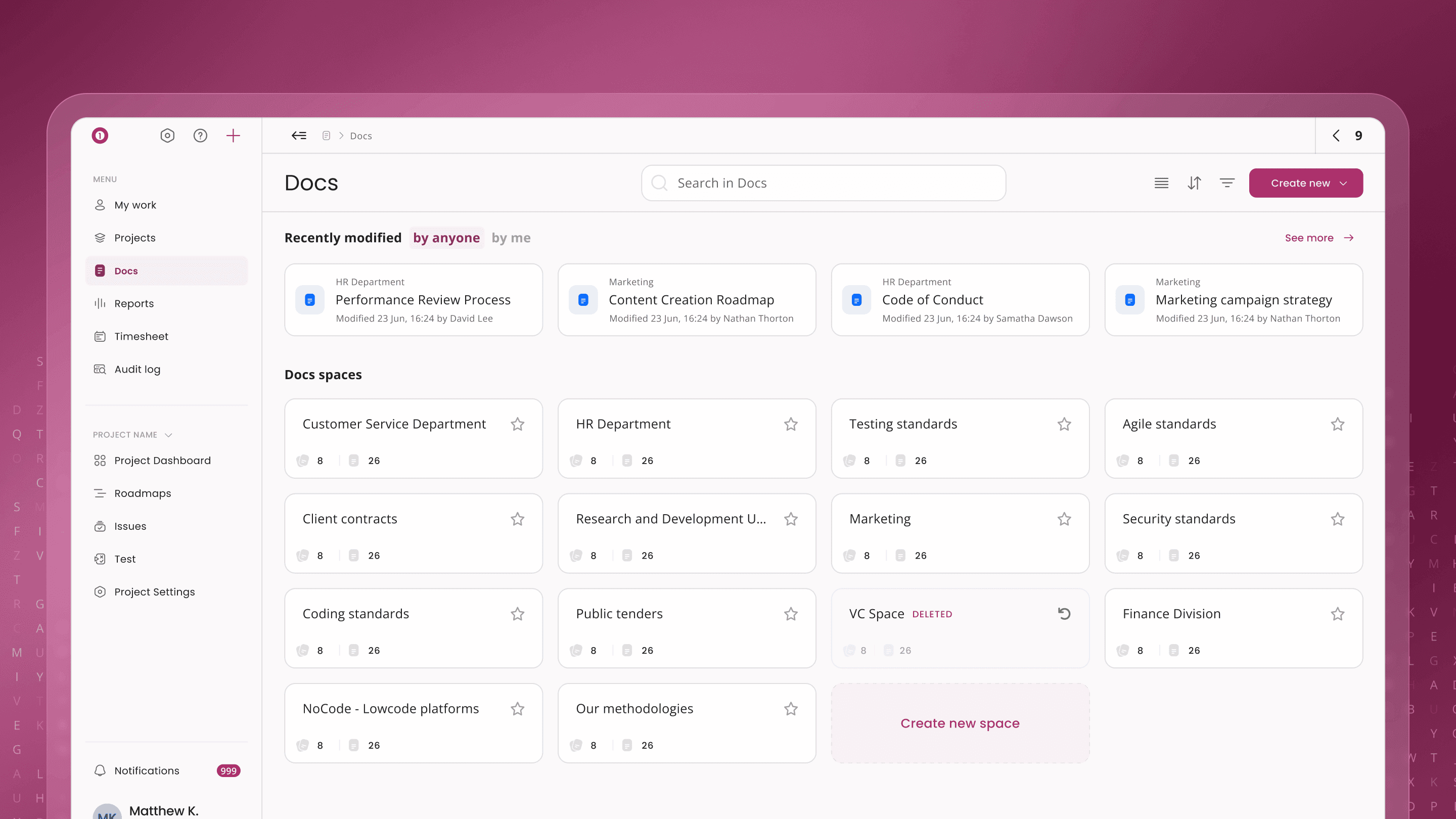Viewport: 1456px width, 819px height.
Task: Open the filter lines icon
Action: (1227, 183)
